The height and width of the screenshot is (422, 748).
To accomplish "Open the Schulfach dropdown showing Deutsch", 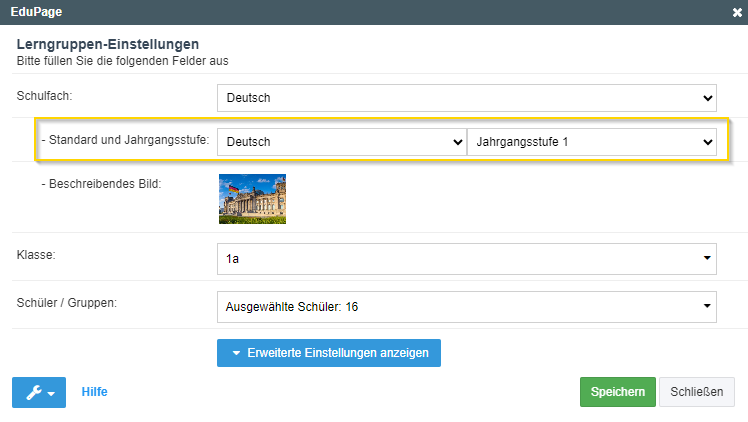I will coord(467,98).
